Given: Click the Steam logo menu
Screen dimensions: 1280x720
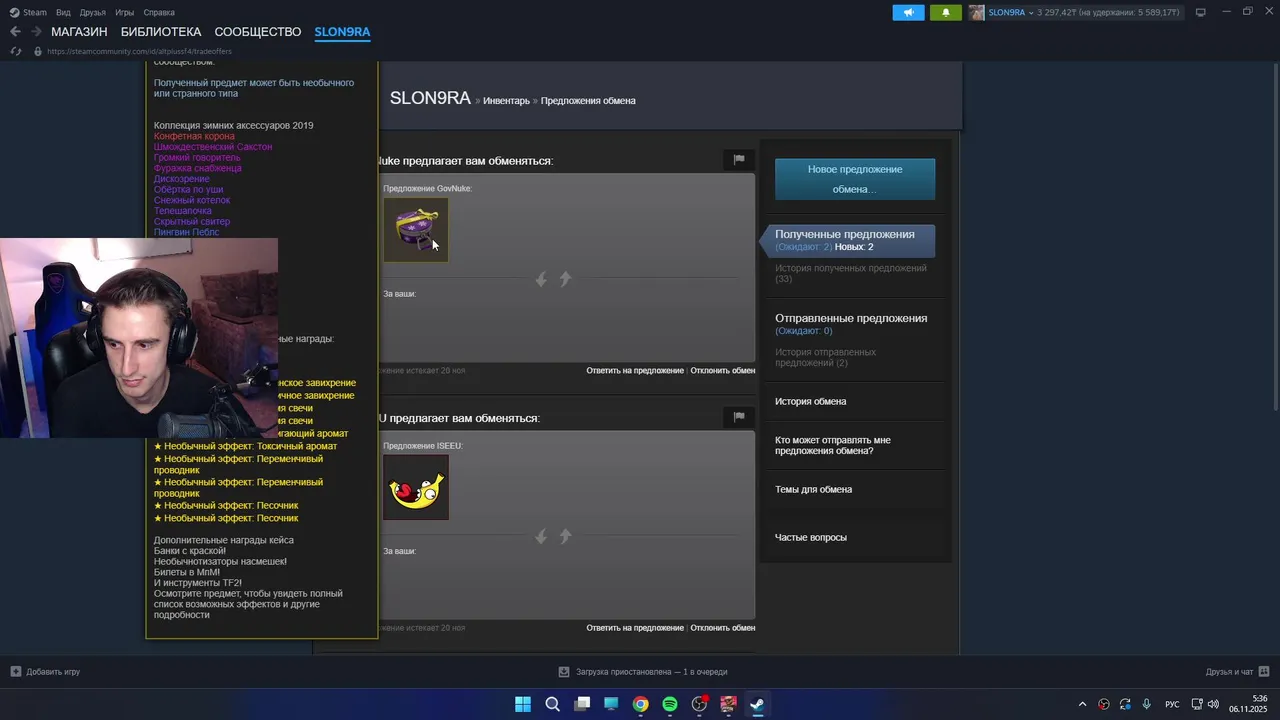Looking at the screenshot, I should click(x=28, y=13).
